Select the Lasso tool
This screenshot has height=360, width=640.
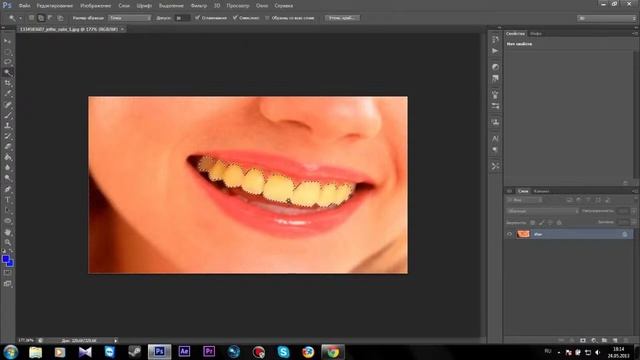[x=7, y=62]
